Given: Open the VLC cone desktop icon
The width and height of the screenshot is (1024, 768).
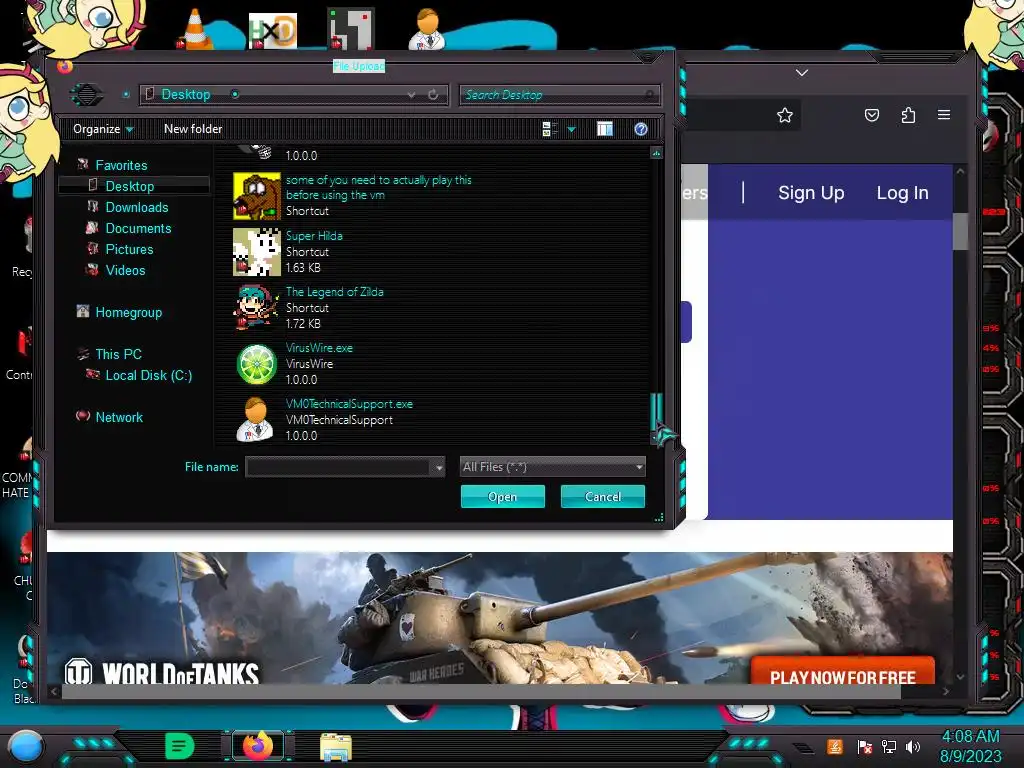Looking at the screenshot, I should tap(194, 30).
